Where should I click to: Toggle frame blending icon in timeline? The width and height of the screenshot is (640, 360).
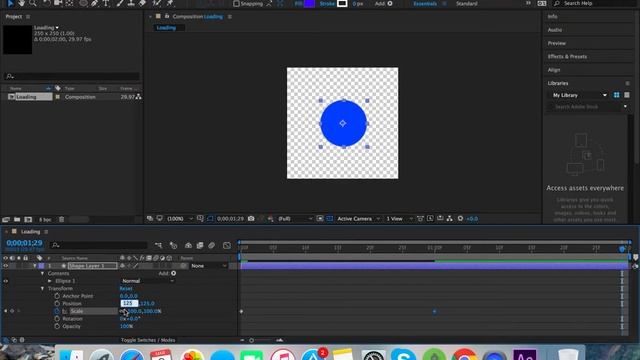point(200,245)
